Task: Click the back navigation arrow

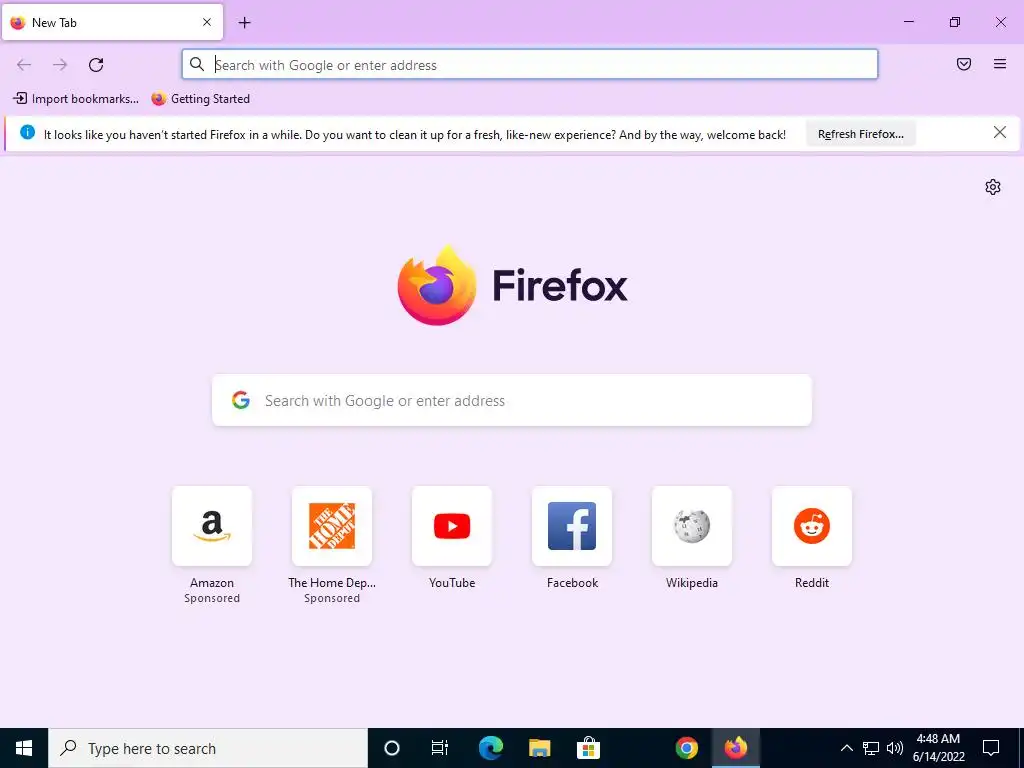Action: click(24, 65)
